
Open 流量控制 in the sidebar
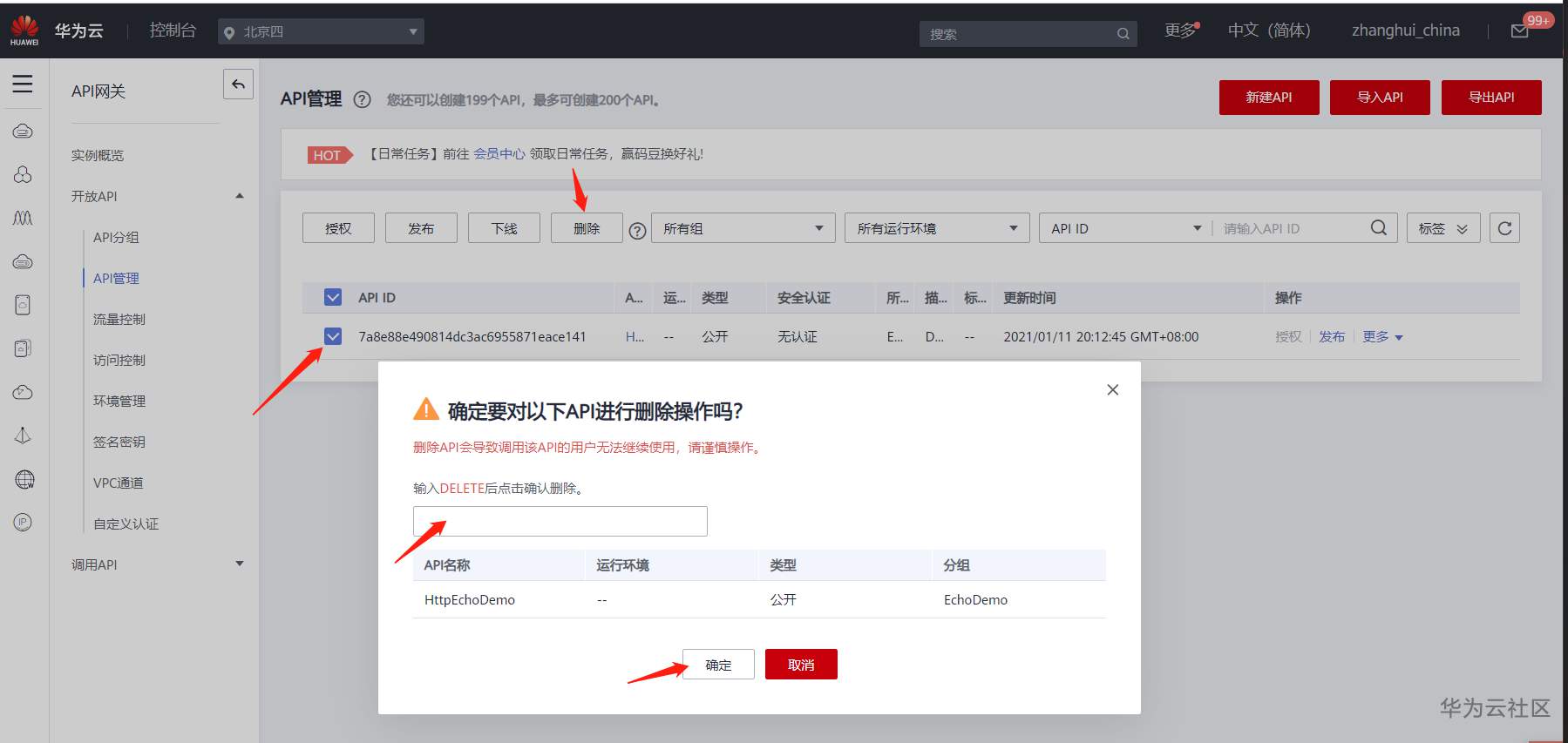coord(119,319)
